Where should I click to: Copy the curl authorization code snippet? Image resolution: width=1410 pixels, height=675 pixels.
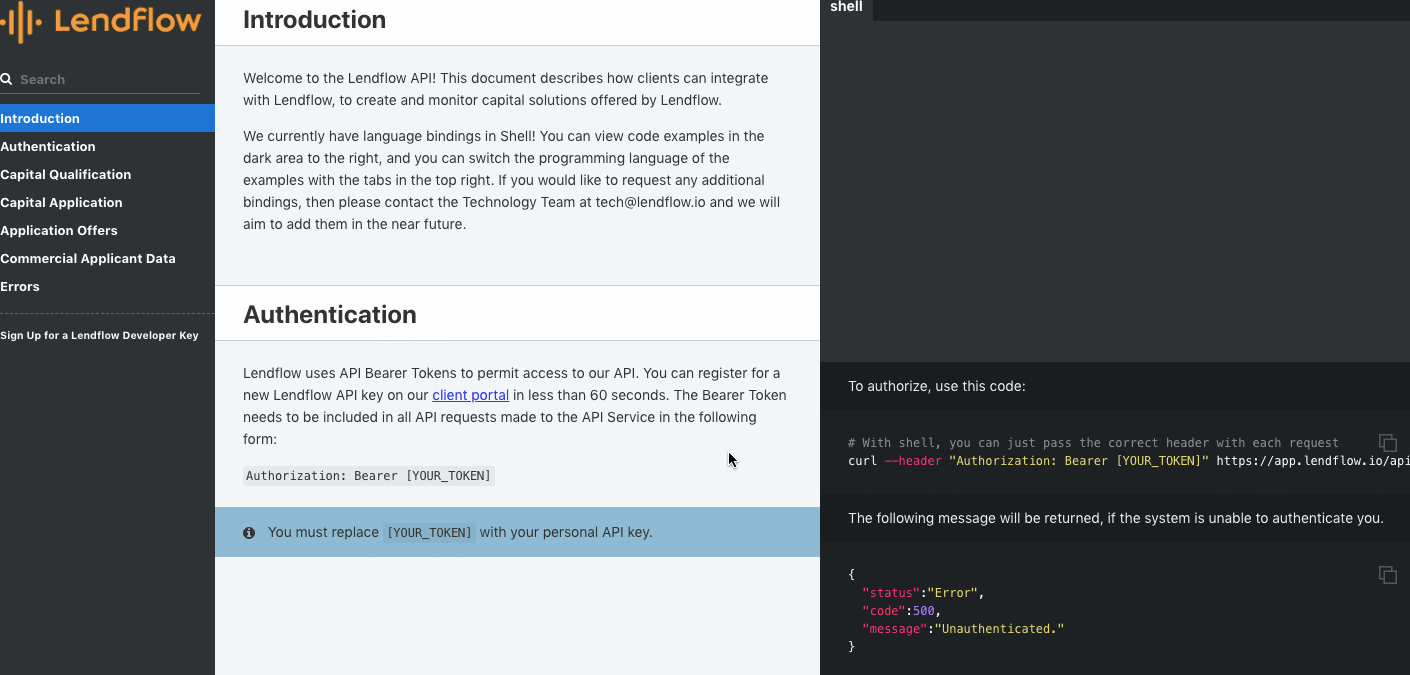pos(1388,442)
